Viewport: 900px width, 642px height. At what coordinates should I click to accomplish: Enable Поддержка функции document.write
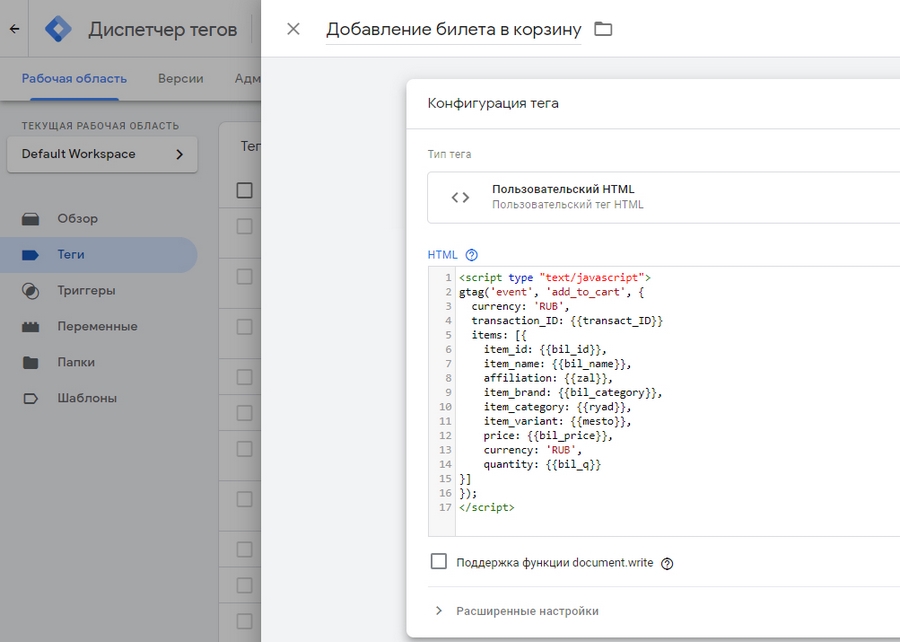[x=438, y=562]
